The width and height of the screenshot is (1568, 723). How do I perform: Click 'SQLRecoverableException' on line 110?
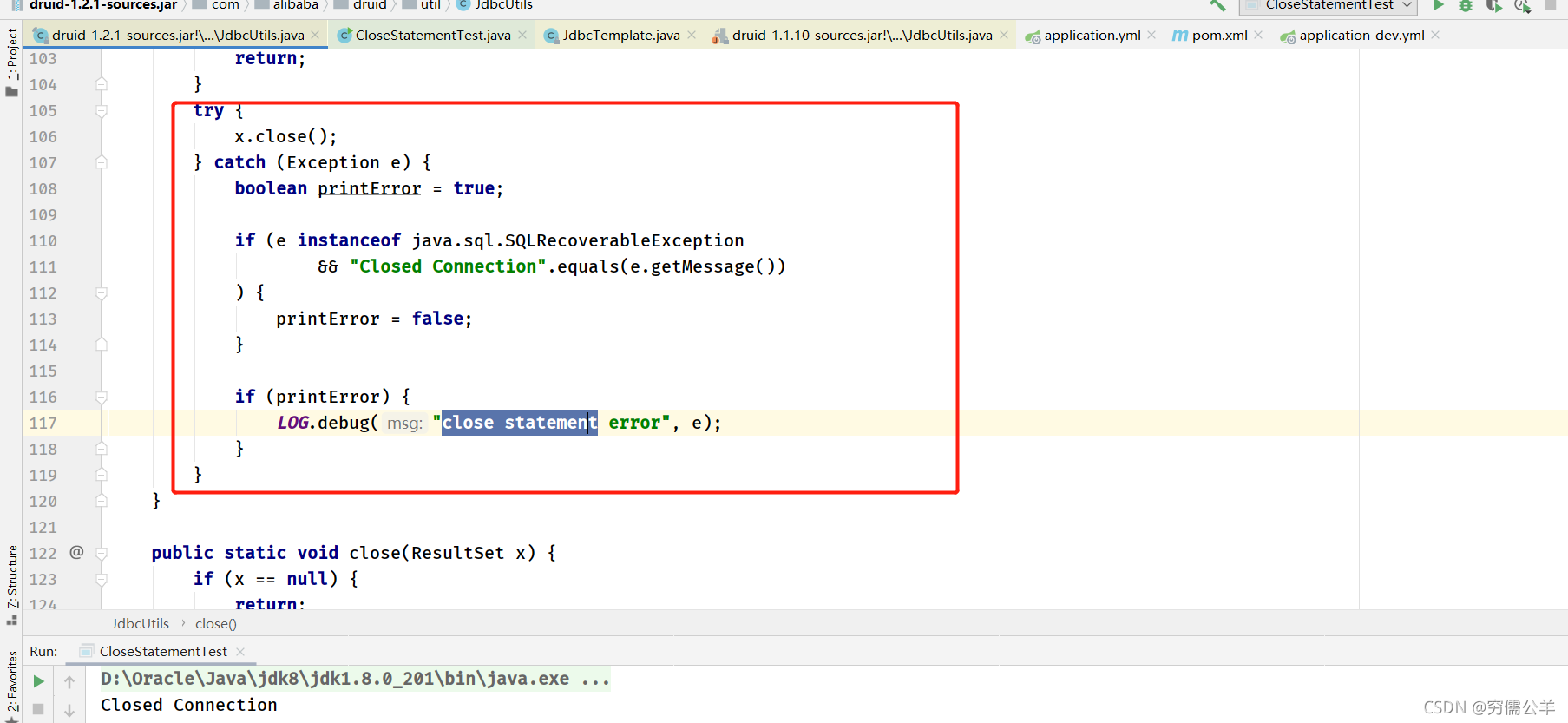point(625,240)
